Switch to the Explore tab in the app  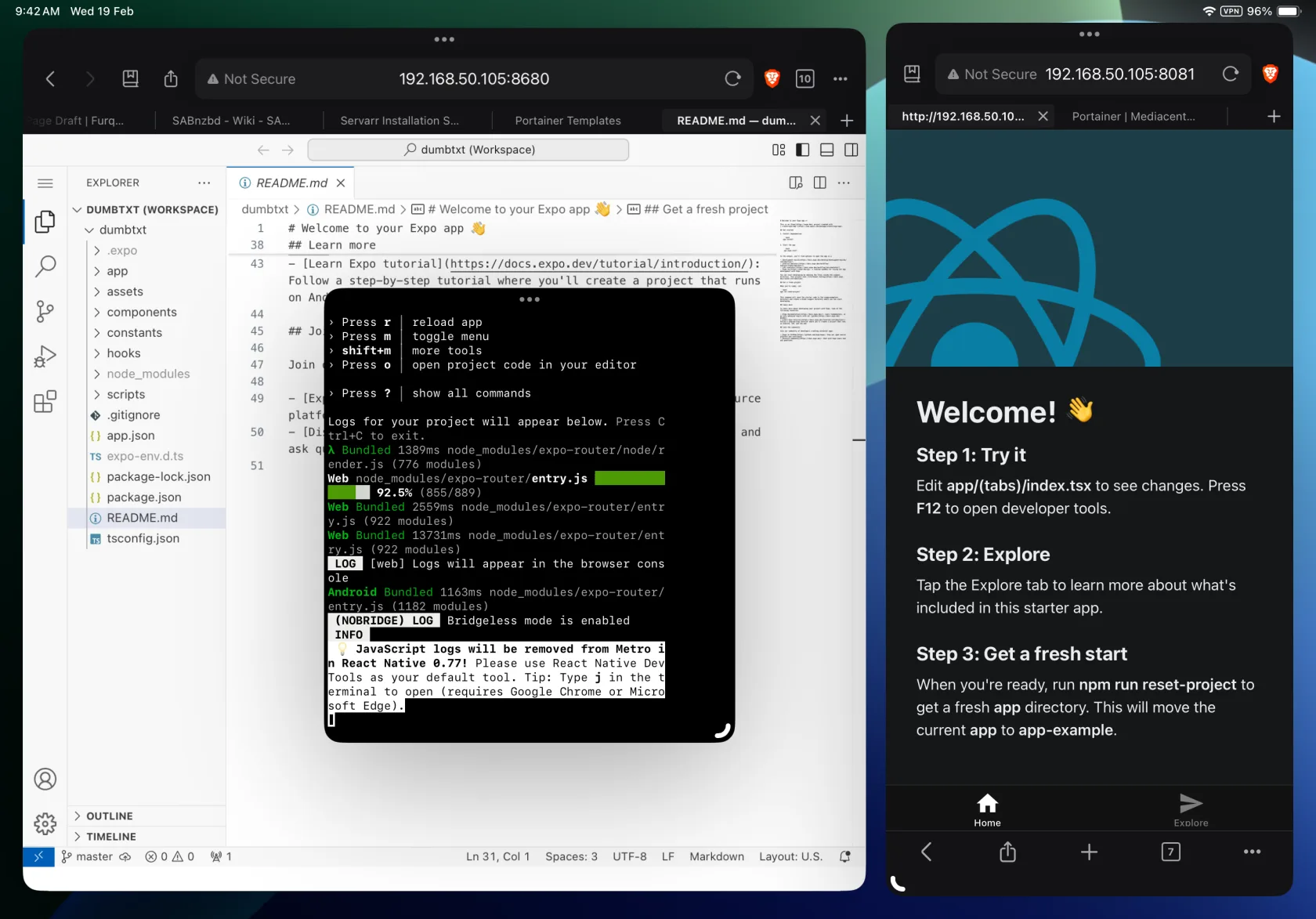click(1190, 809)
